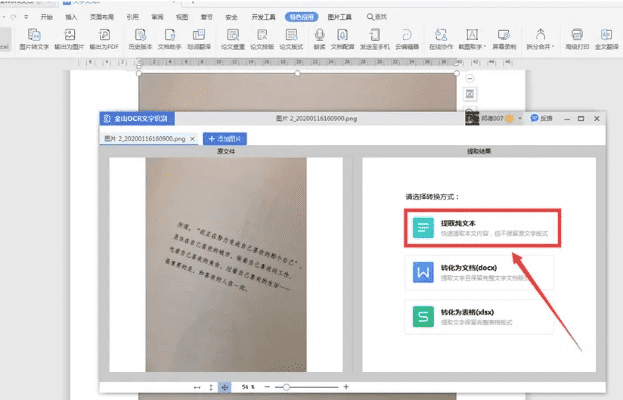The width and height of the screenshot is (623, 400).
Task: Click the 查找 search box
Action: click(x=377, y=17)
